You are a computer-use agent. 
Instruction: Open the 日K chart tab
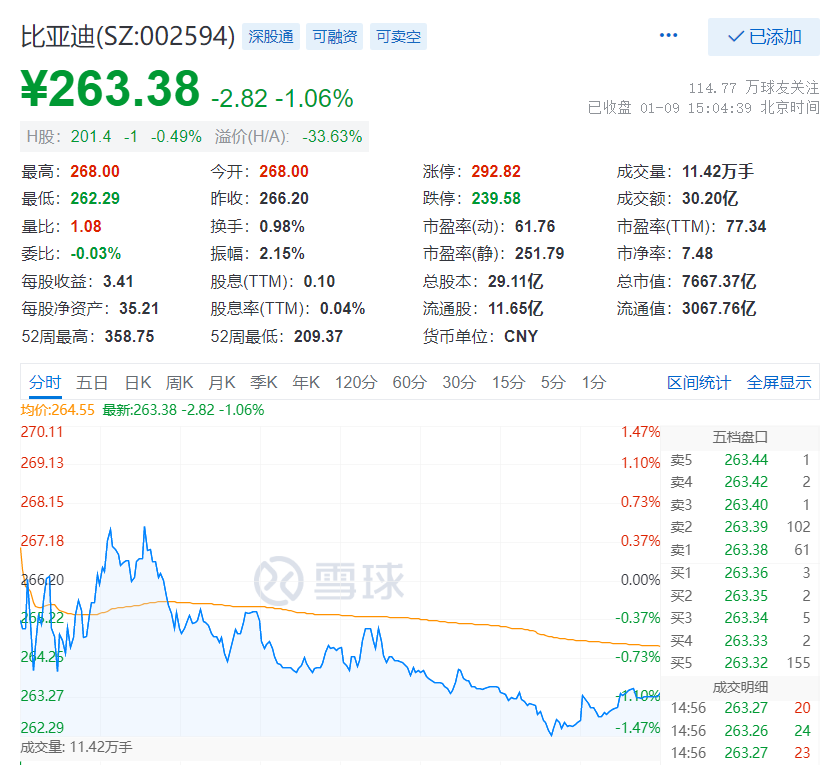(138, 382)
